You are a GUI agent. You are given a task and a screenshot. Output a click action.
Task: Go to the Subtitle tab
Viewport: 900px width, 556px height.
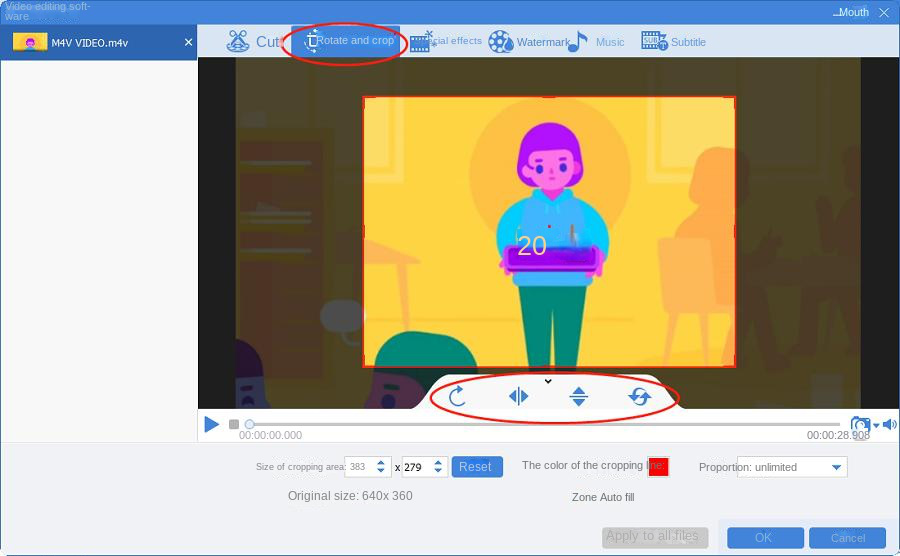pyautogui.click(x=673, y=42)
